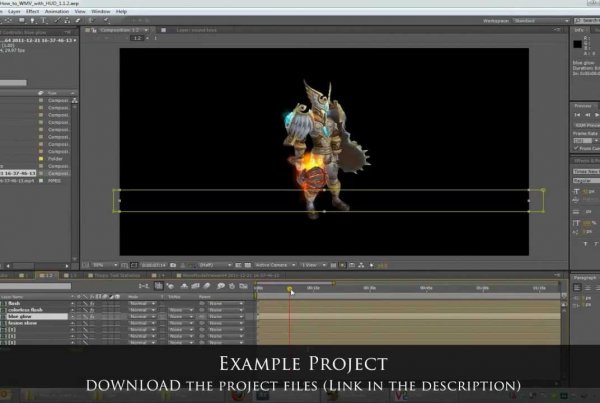Open the Active Camera dropdown
This screenshot has height=403, width=600.
275,265
